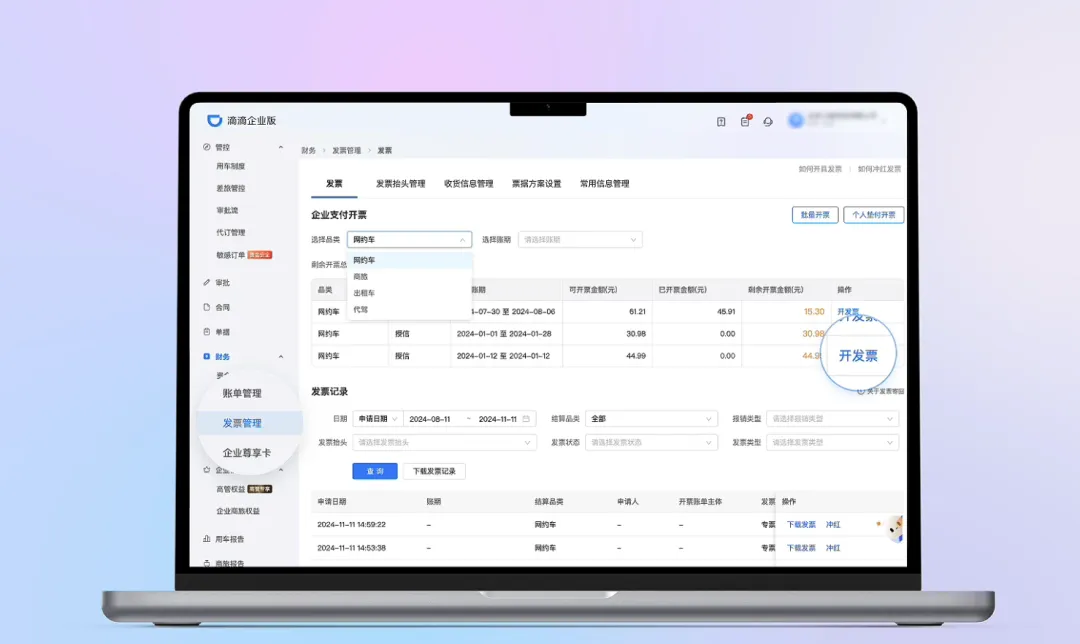1080x644 pixels.
Task: Switch to the 发票 tab
Action: pyautogui.click(x=334, y=184)
